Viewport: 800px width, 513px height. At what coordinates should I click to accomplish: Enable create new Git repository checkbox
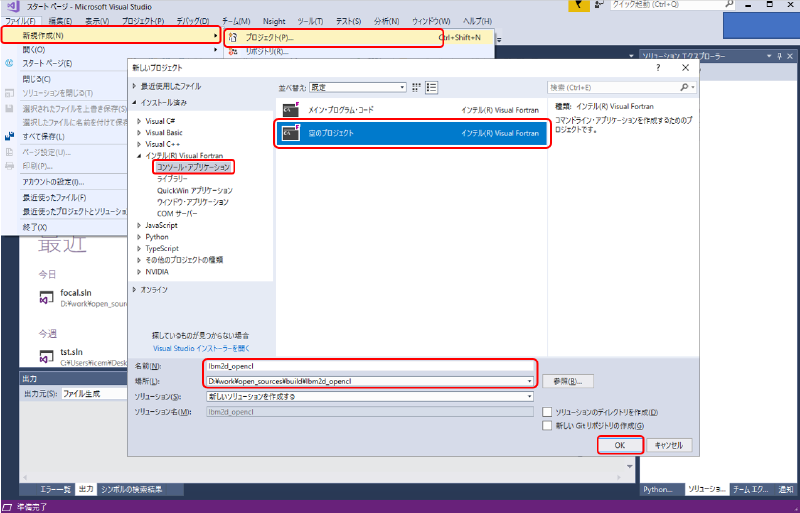pyautogui.click(x=547, y=425)
